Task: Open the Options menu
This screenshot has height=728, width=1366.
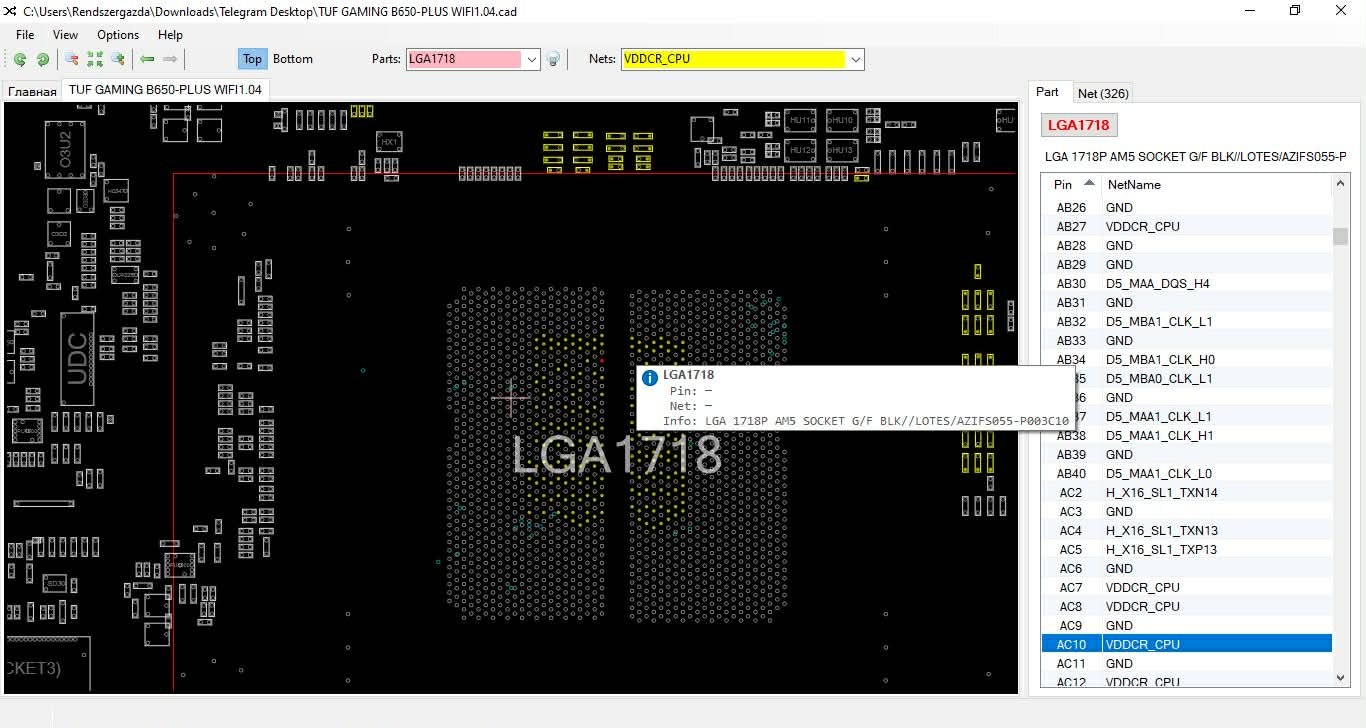Action: [118, 35]
